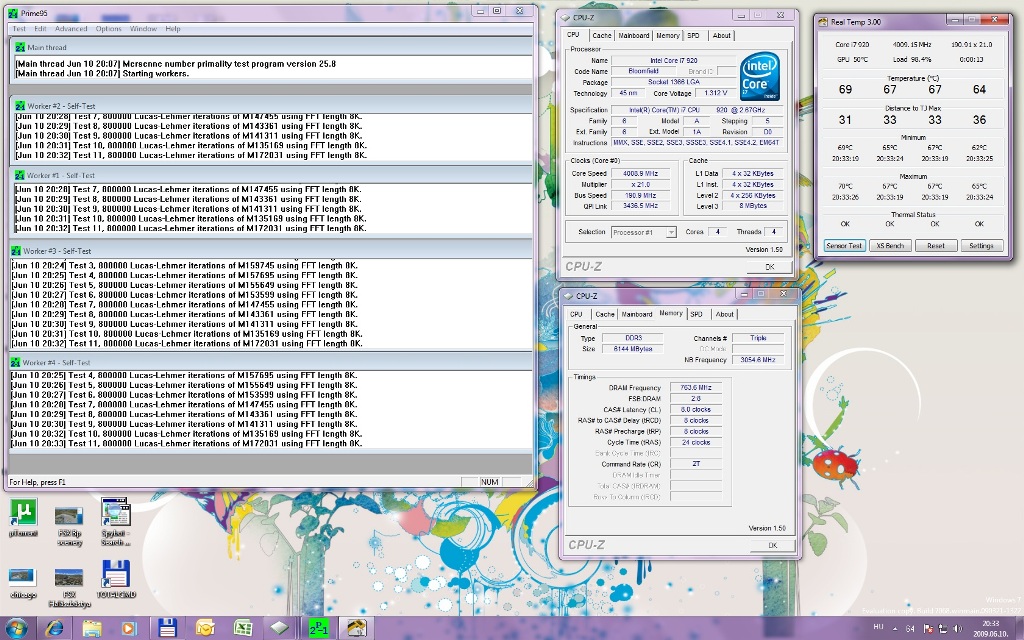The width and height of the screenshot is (1024, 640).
Task: Click Worker #4 Self-Test window icon
Action: pyautogui.click(x=16, y=362)
